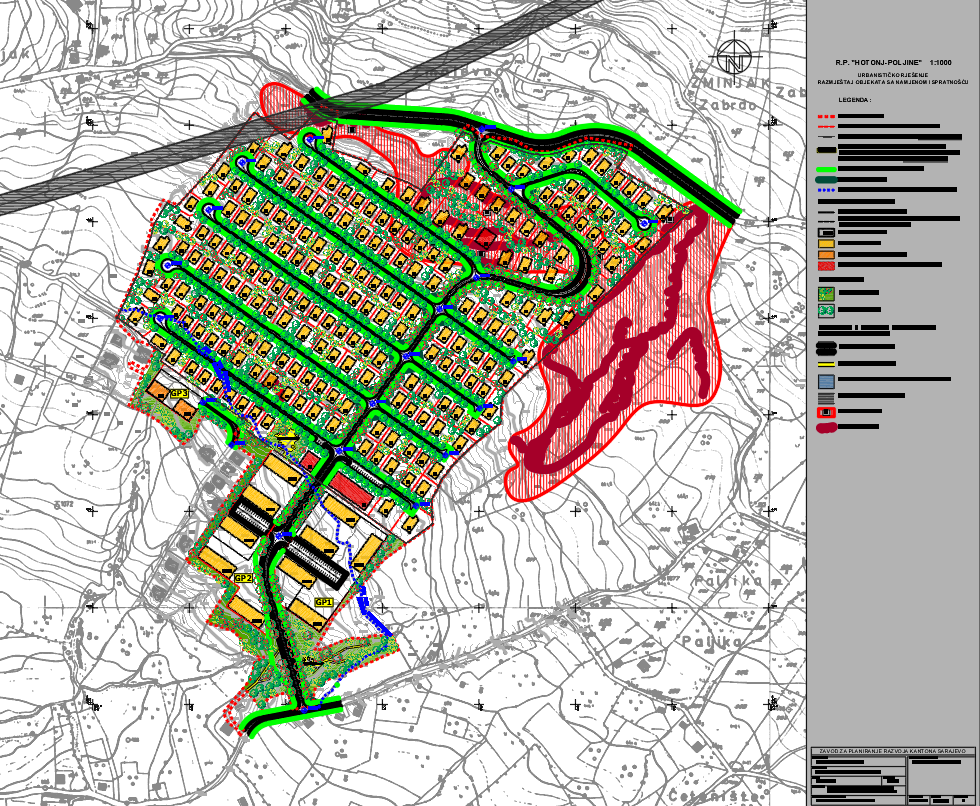Screen dimensions: 980x806
Task: Click the dark red blob legend symbol
Action: tap(826, 428)
